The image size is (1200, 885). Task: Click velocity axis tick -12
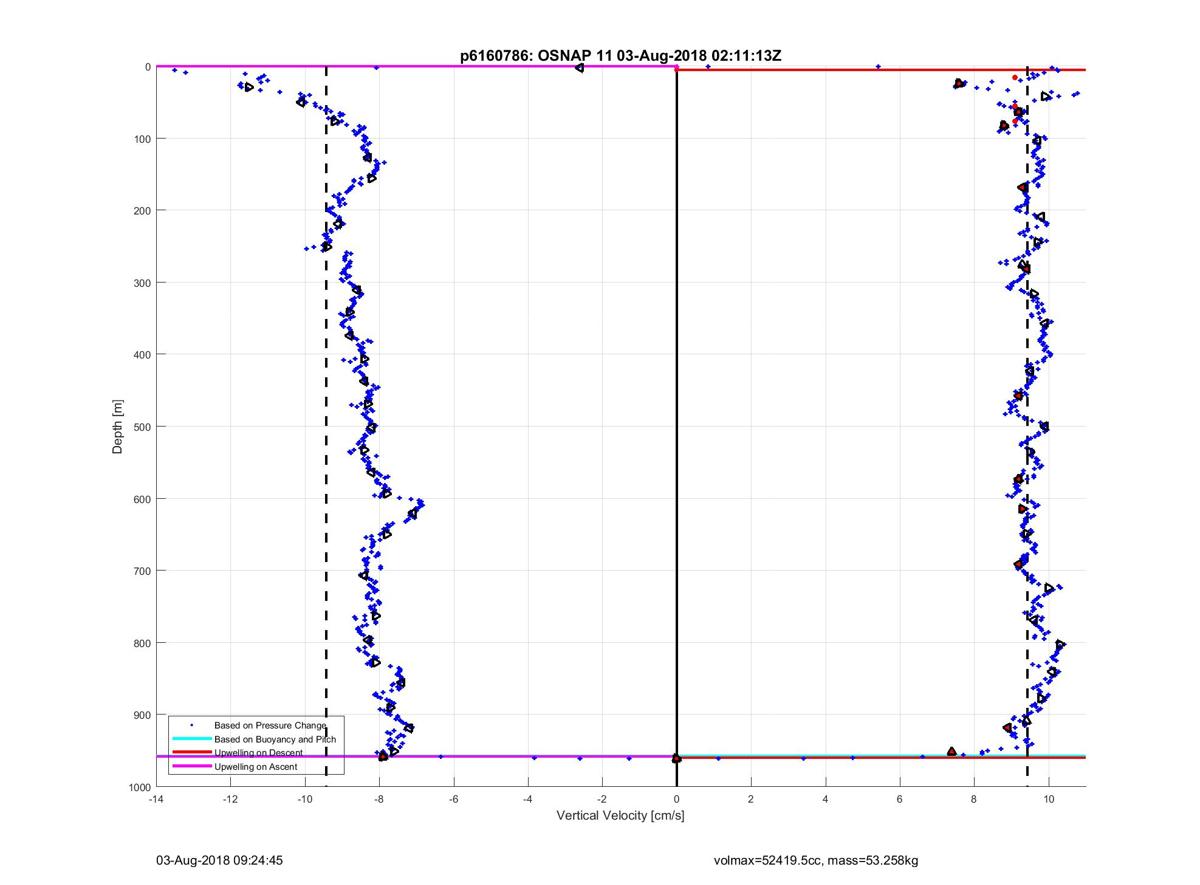tap(230, 799)
